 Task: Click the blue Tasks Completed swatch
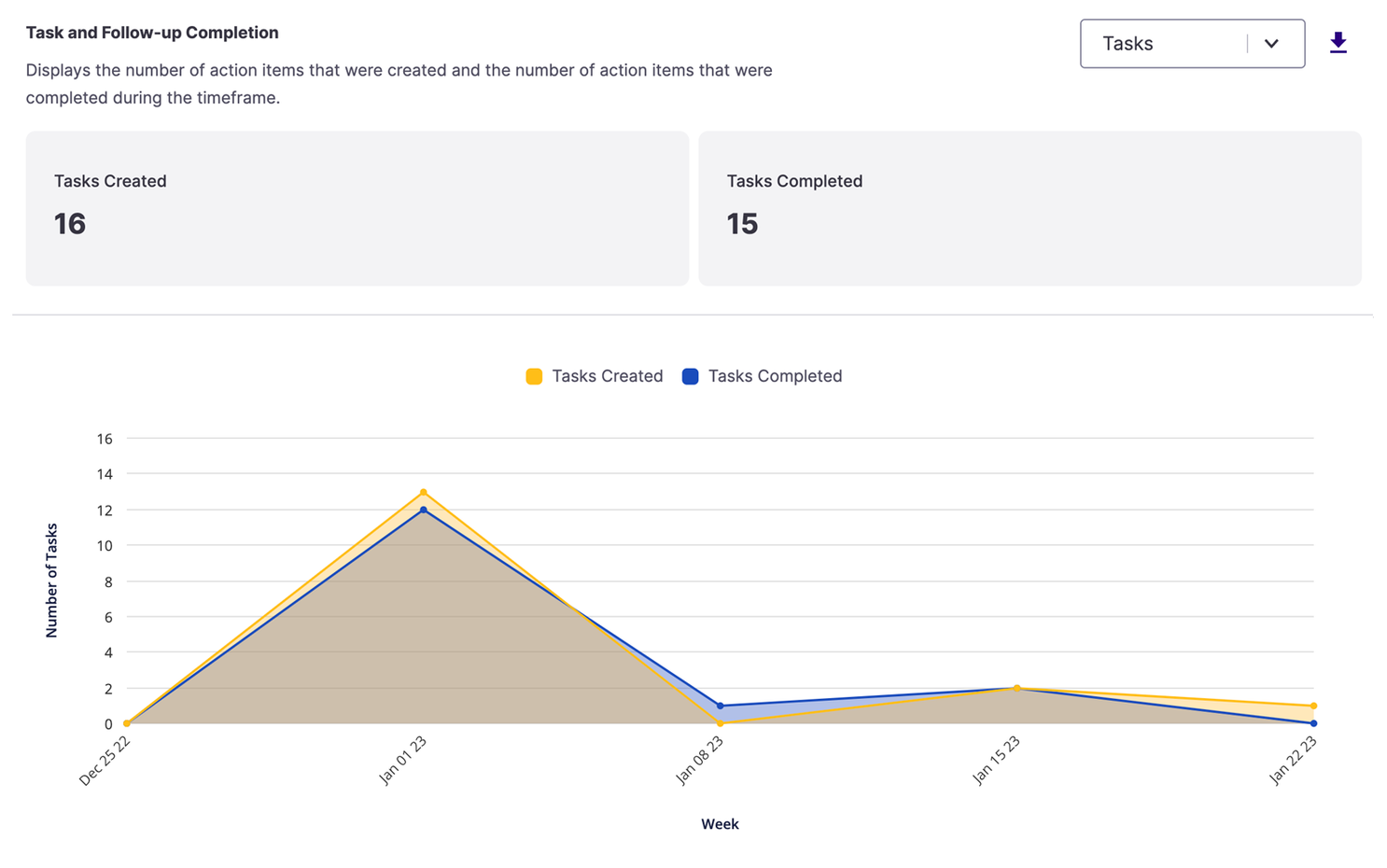pyautogui.click(x=691, y=376)
